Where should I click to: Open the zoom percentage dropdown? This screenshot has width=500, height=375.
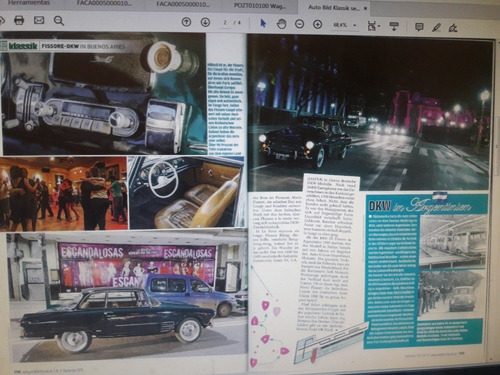pyautogui.click(x=345, y=25)
